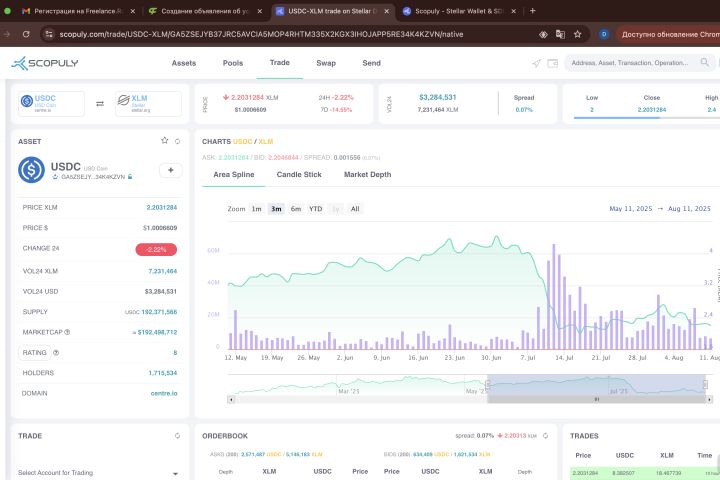Click the first trade row price 2.2031284
Image resolution: width=720 pixels, height=480 pixels.
585,473
